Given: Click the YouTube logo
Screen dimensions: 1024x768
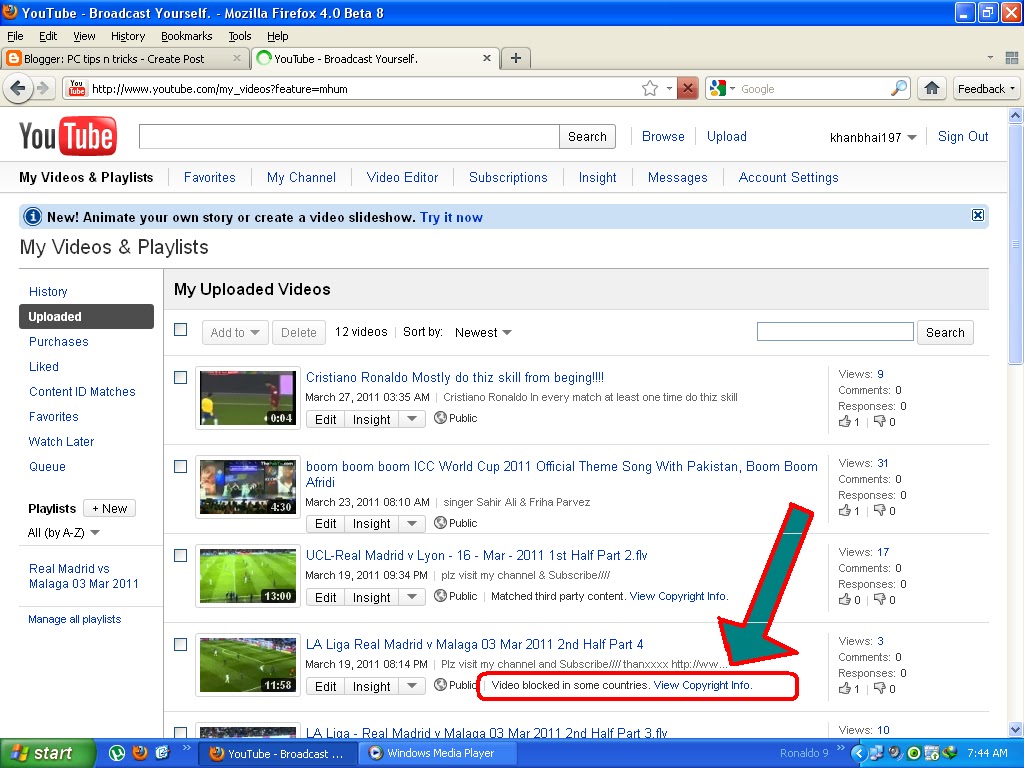Looking at the screenshot, I should point(68,136).
